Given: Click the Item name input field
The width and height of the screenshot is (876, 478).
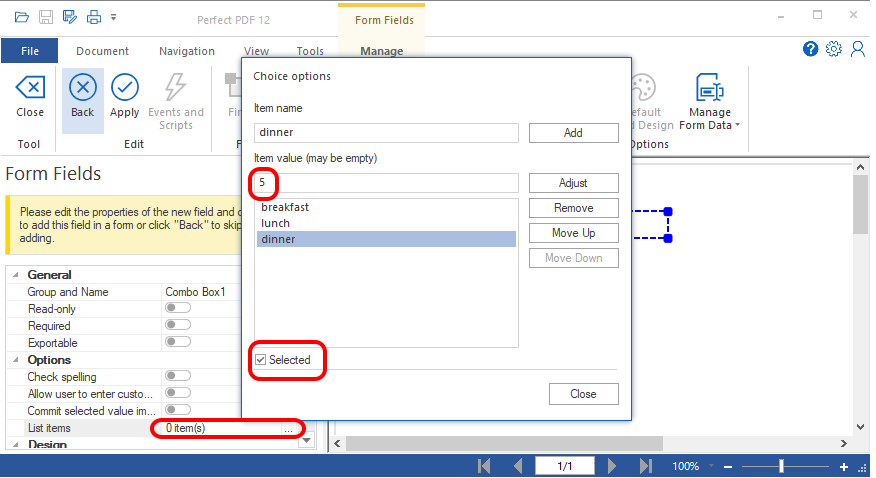Looking at the screenshot, I should [386, 133].
